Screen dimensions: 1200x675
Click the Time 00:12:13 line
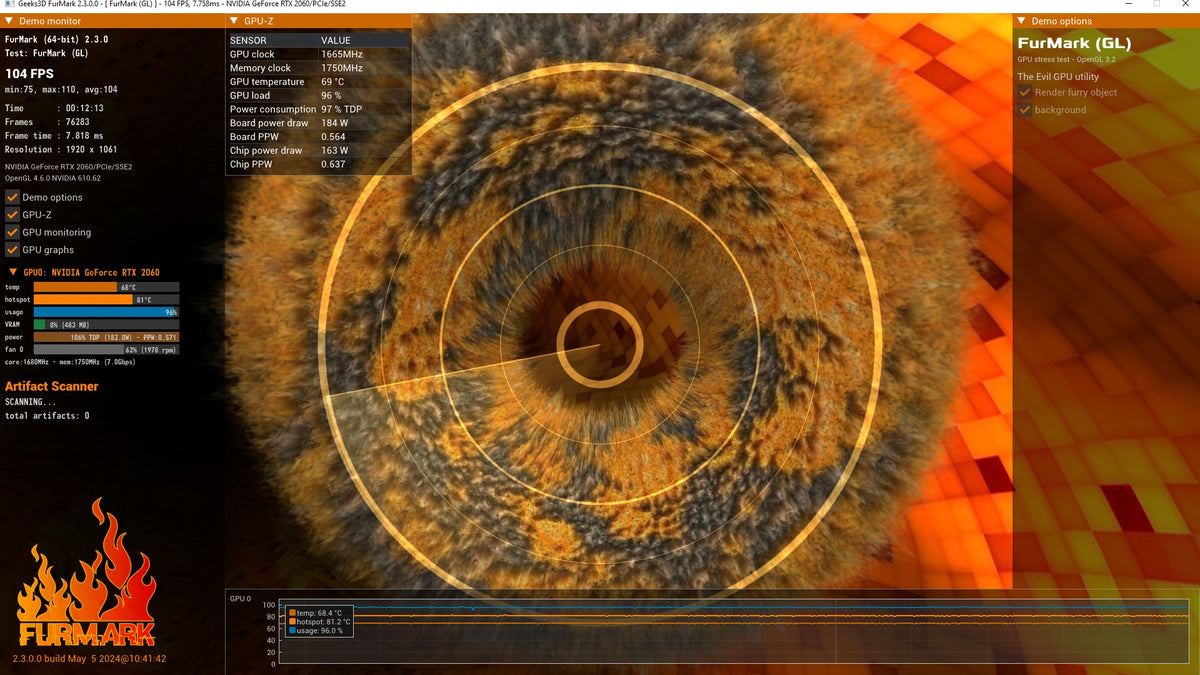point(54,108)
